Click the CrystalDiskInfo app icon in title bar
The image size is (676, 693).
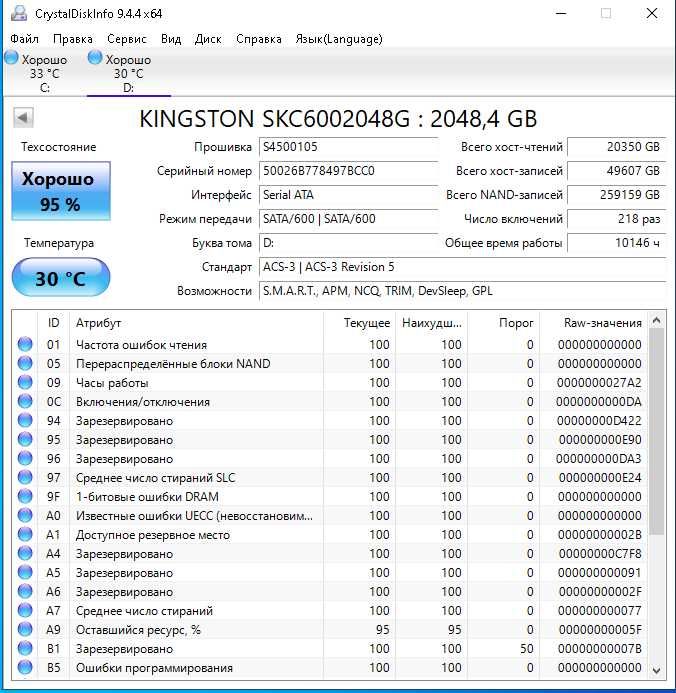[x=19, y=13]
